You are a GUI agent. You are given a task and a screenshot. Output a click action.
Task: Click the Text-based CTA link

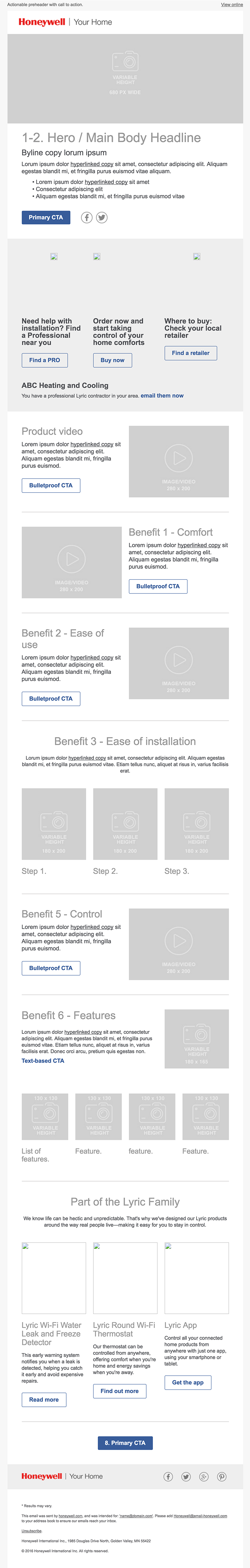(42, 1060)
